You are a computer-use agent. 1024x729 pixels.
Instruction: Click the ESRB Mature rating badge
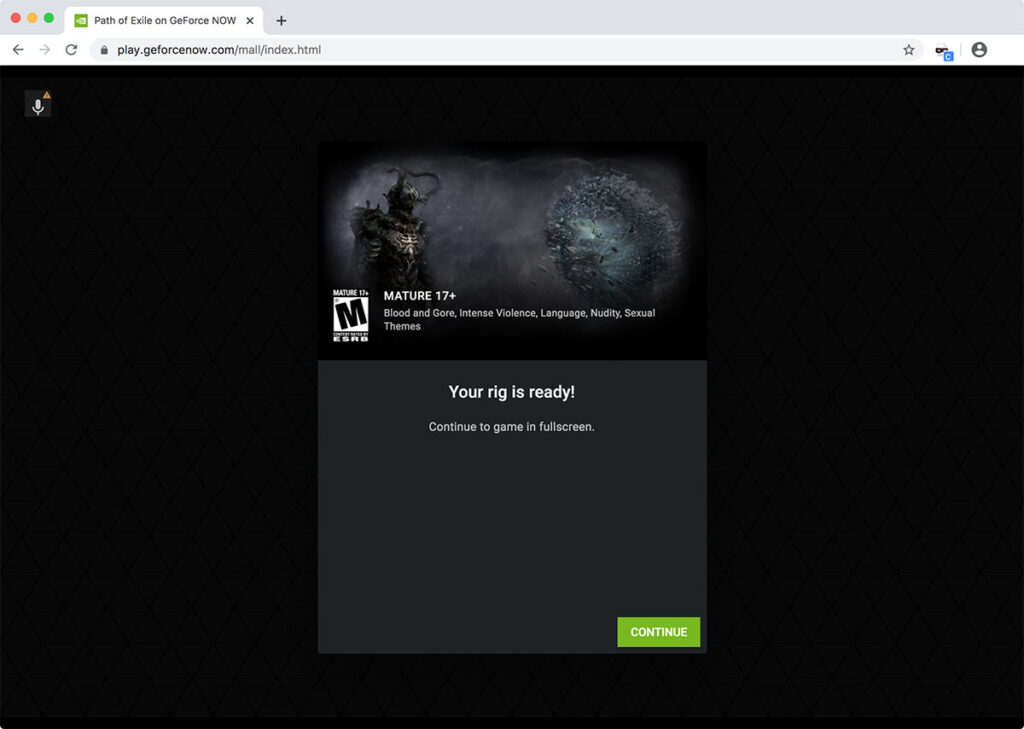(x=351, y=316)
